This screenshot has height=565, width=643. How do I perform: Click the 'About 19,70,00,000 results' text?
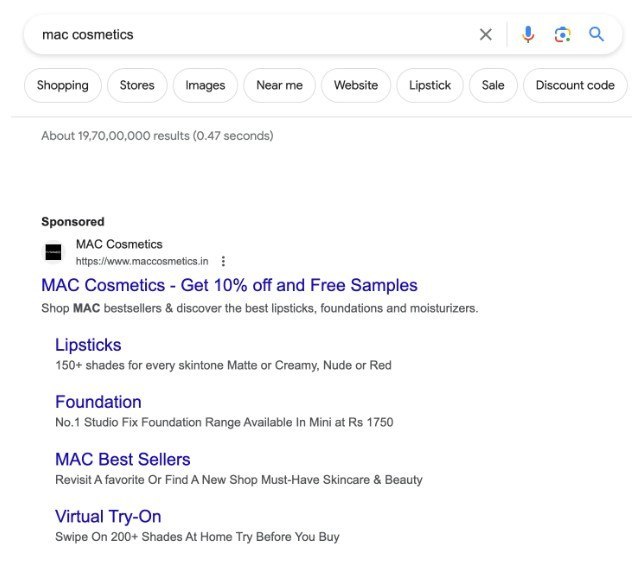pyautogui.click(x=157, y=136)
